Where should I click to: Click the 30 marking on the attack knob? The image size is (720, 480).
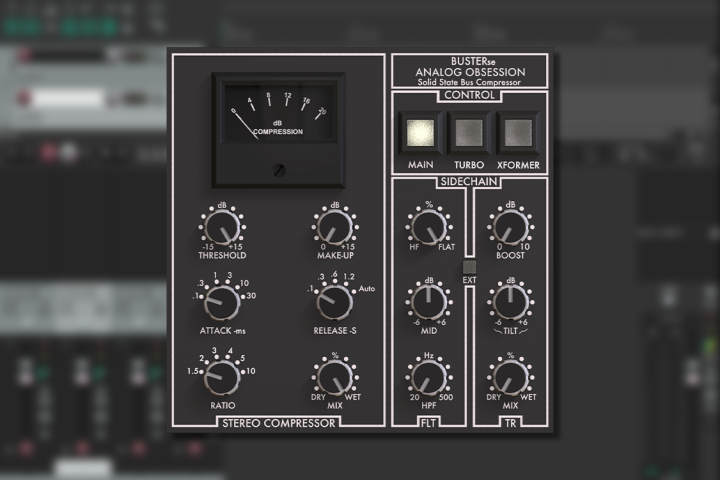251,296
